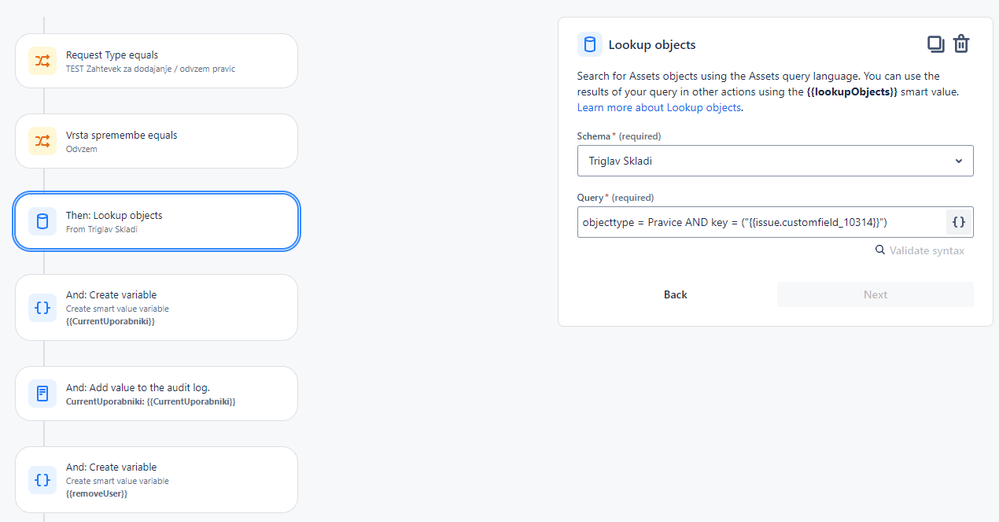Delete the Lookup objects component
999x522 pixels.
pos(961,44)
